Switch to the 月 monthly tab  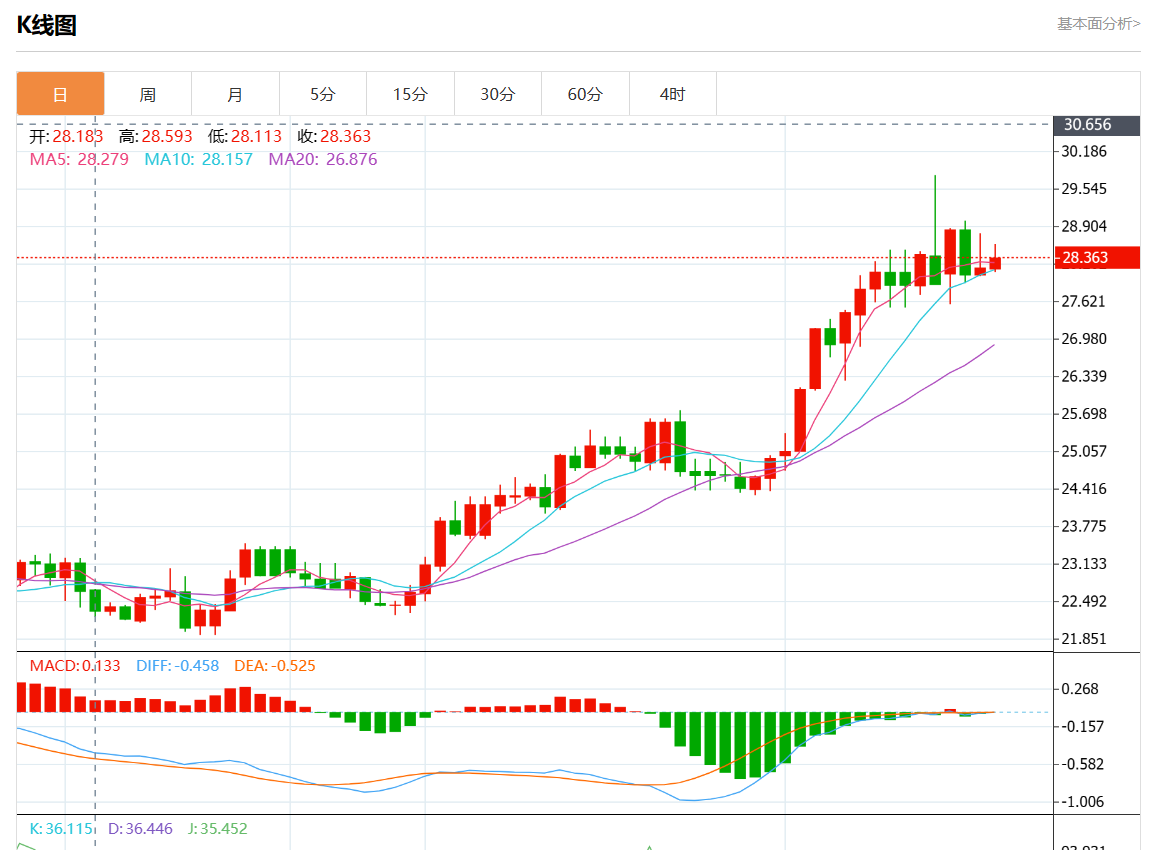pos(235,94)
